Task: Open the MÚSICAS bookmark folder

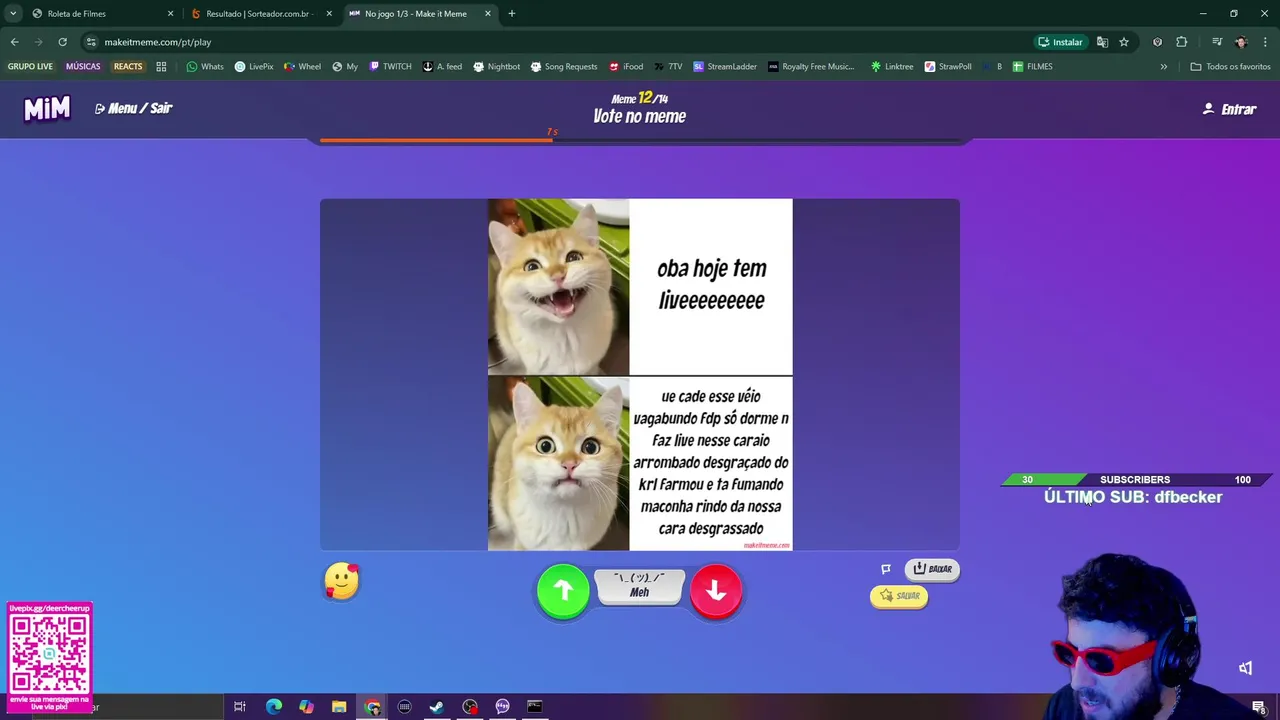Action: (x=83, y=67)
